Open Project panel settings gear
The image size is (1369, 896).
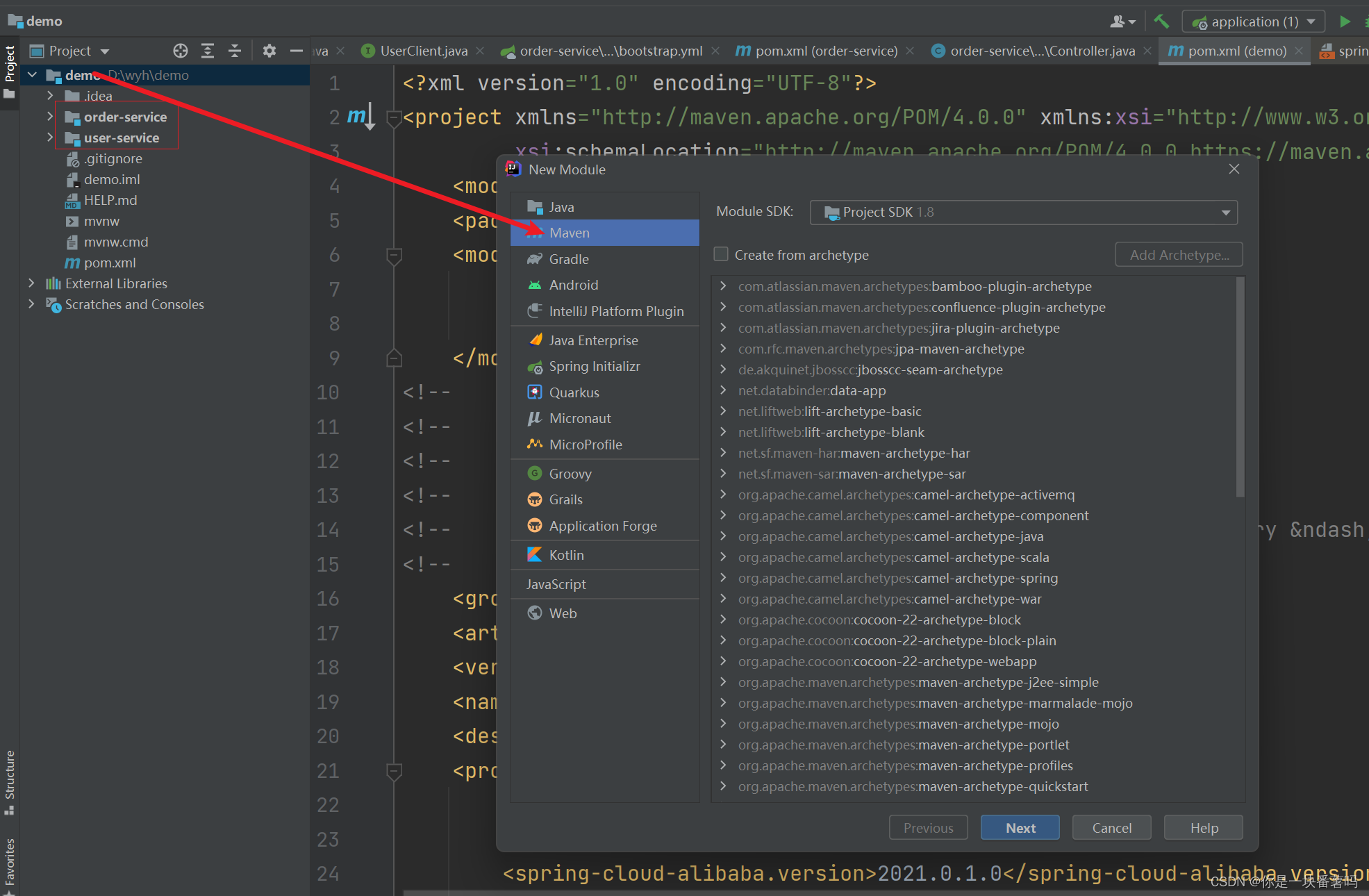(269, 51)
